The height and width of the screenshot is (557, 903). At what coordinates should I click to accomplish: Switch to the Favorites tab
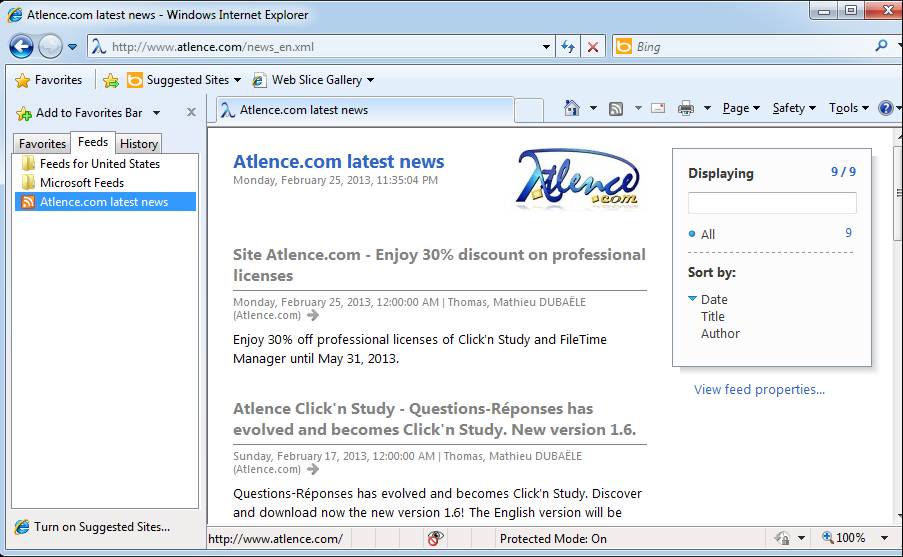pyautogui.click(x=42, y=143)
